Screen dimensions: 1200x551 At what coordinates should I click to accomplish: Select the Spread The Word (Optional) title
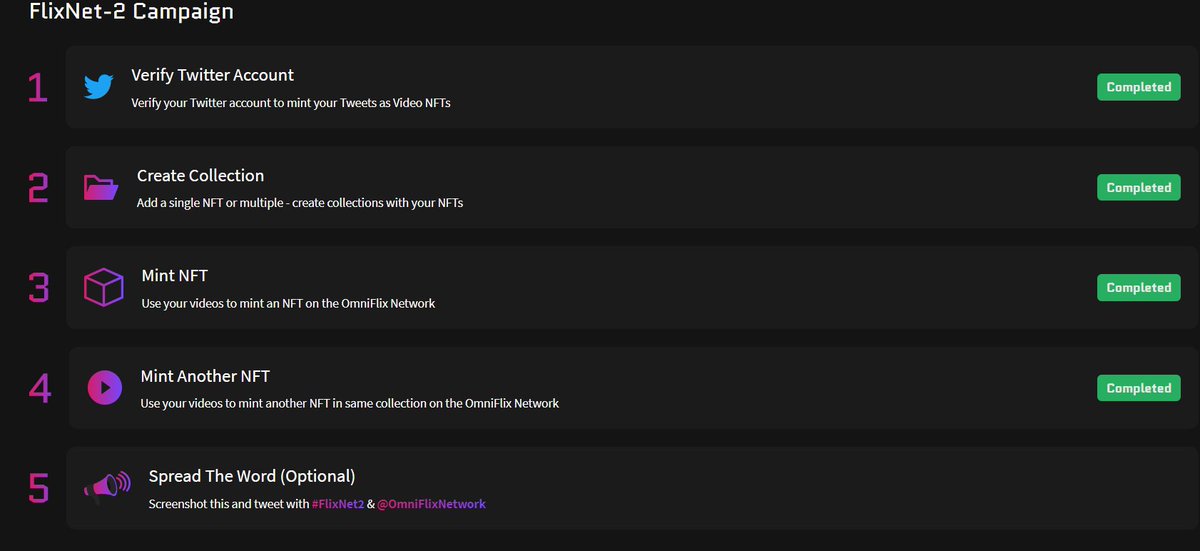(x=252, y=476)
